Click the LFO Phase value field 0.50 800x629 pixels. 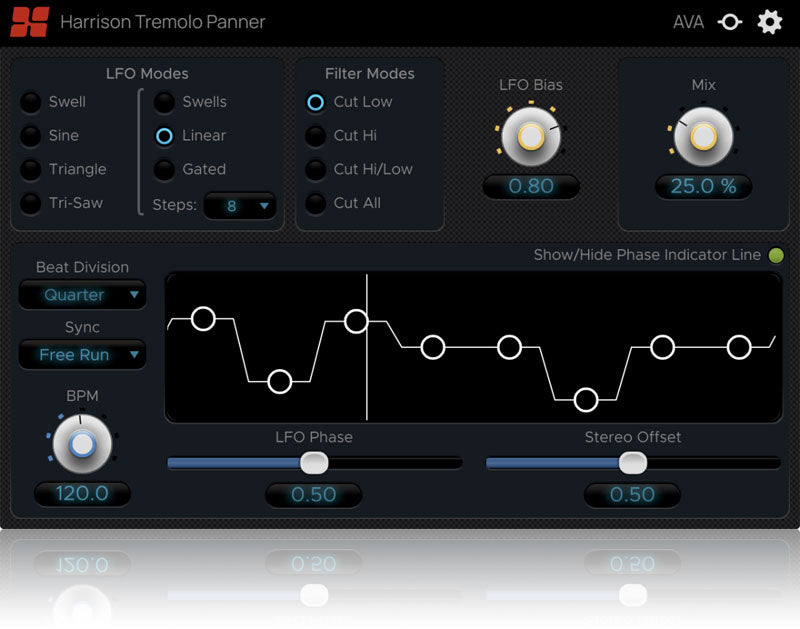[314, 495]
